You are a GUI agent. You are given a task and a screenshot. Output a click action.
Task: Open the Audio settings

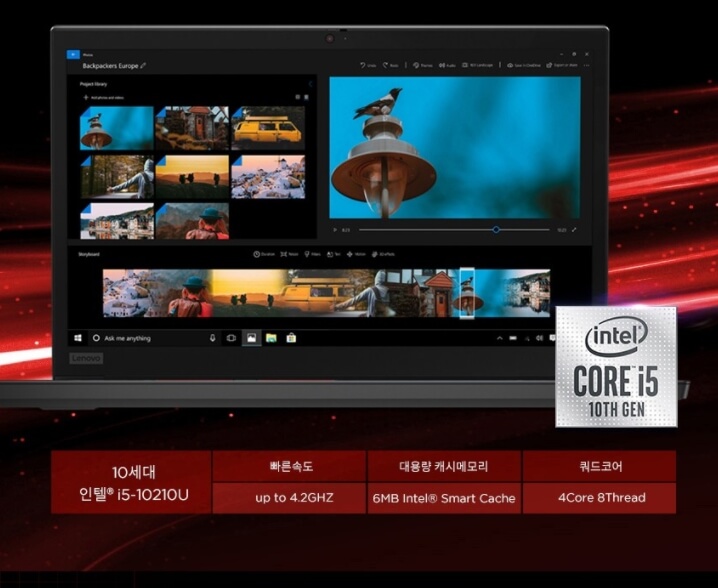click(447, 65)
